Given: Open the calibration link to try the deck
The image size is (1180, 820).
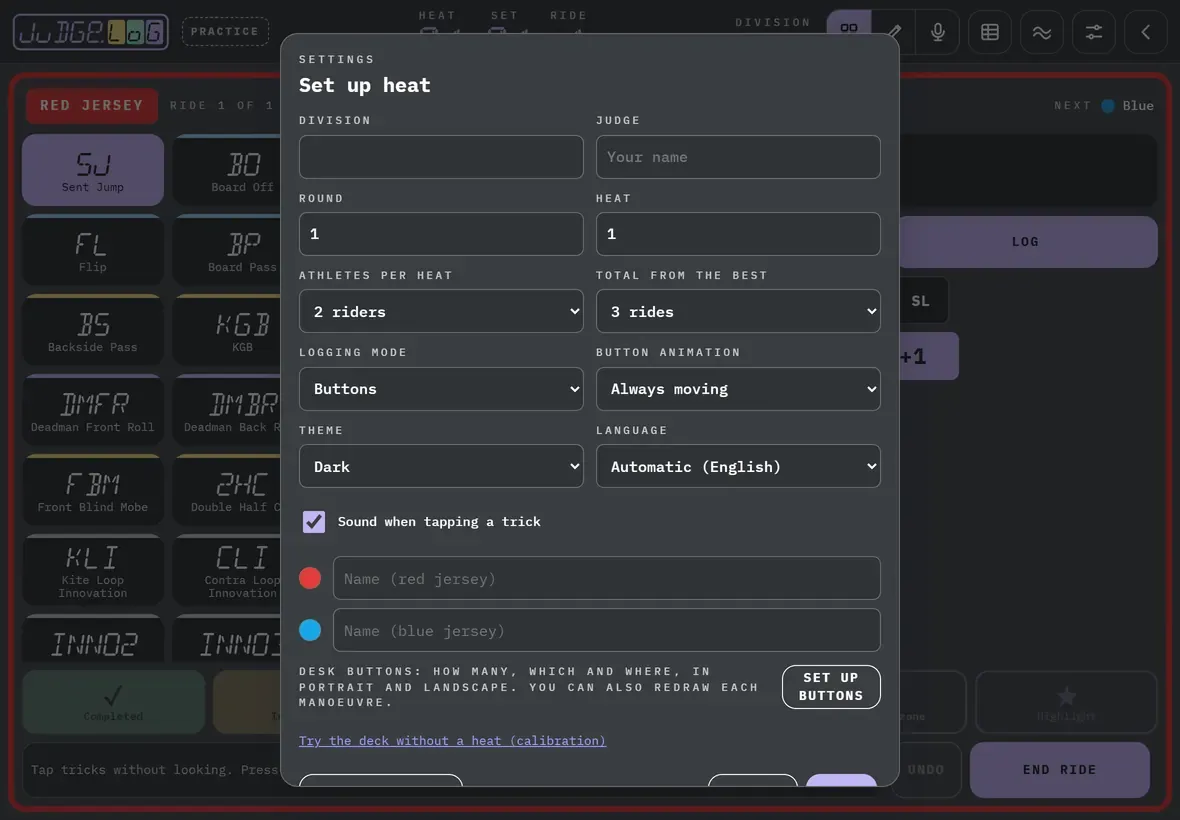Looking at the screenshot, I should pyautogui.click(x=452, y=741).
